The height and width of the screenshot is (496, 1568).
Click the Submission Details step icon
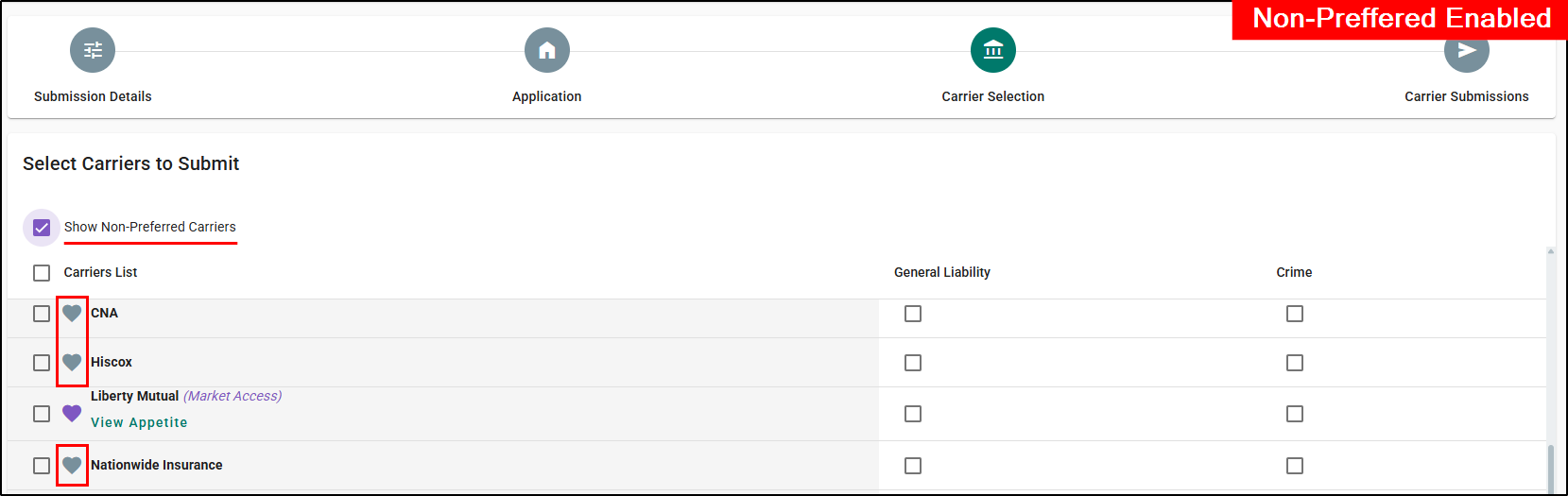(x=93, y=50)
